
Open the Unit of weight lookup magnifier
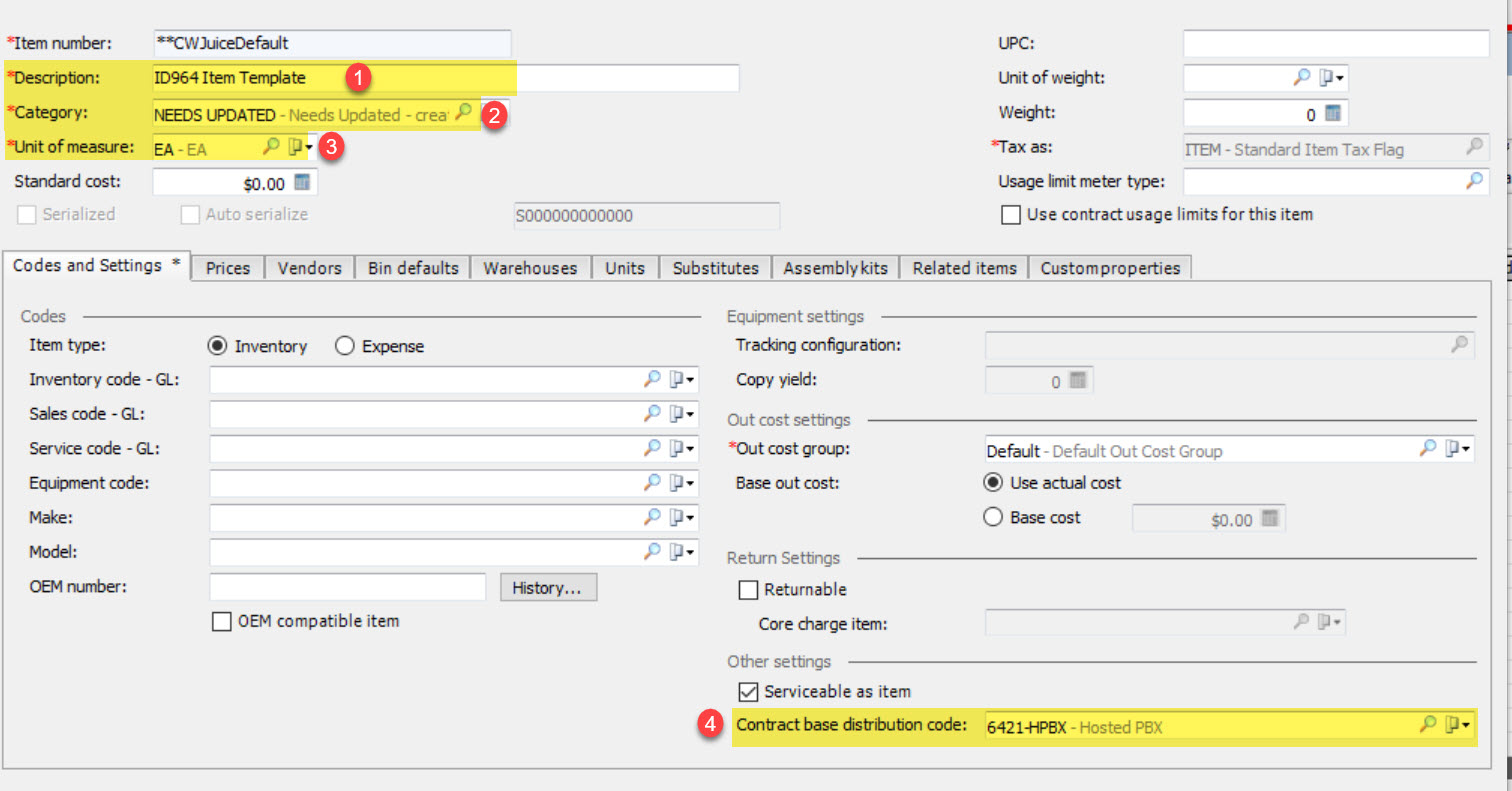1302,78
